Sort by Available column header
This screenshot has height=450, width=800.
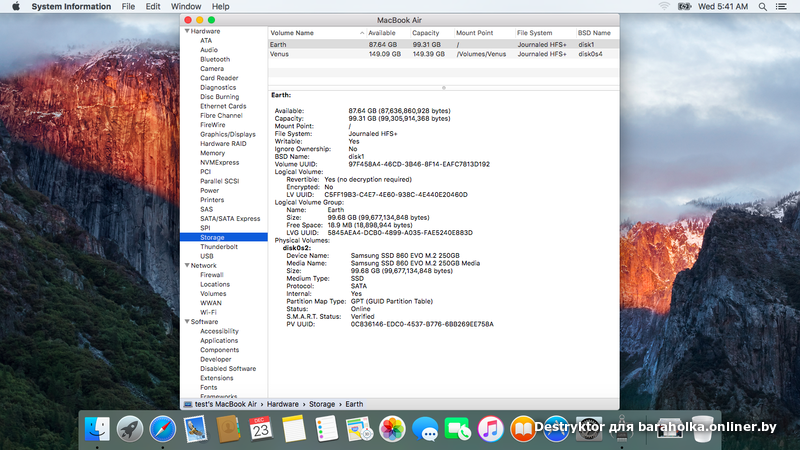[x=388, y=33]
